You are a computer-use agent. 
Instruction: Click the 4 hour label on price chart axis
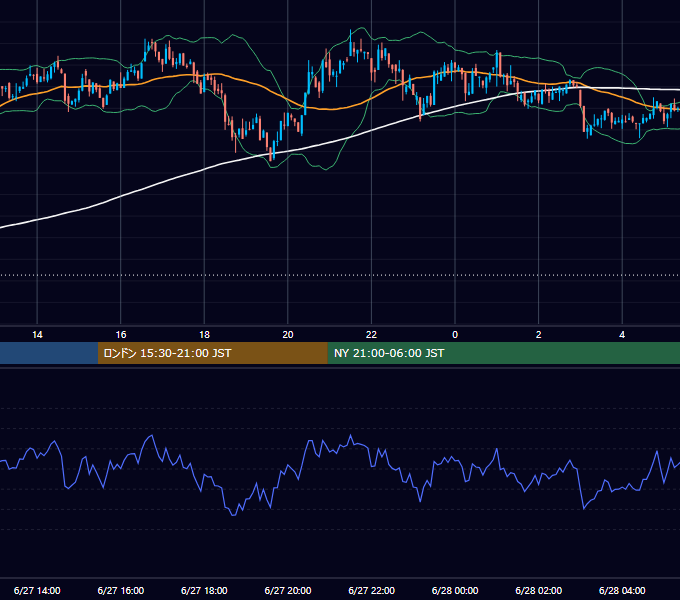622,335
